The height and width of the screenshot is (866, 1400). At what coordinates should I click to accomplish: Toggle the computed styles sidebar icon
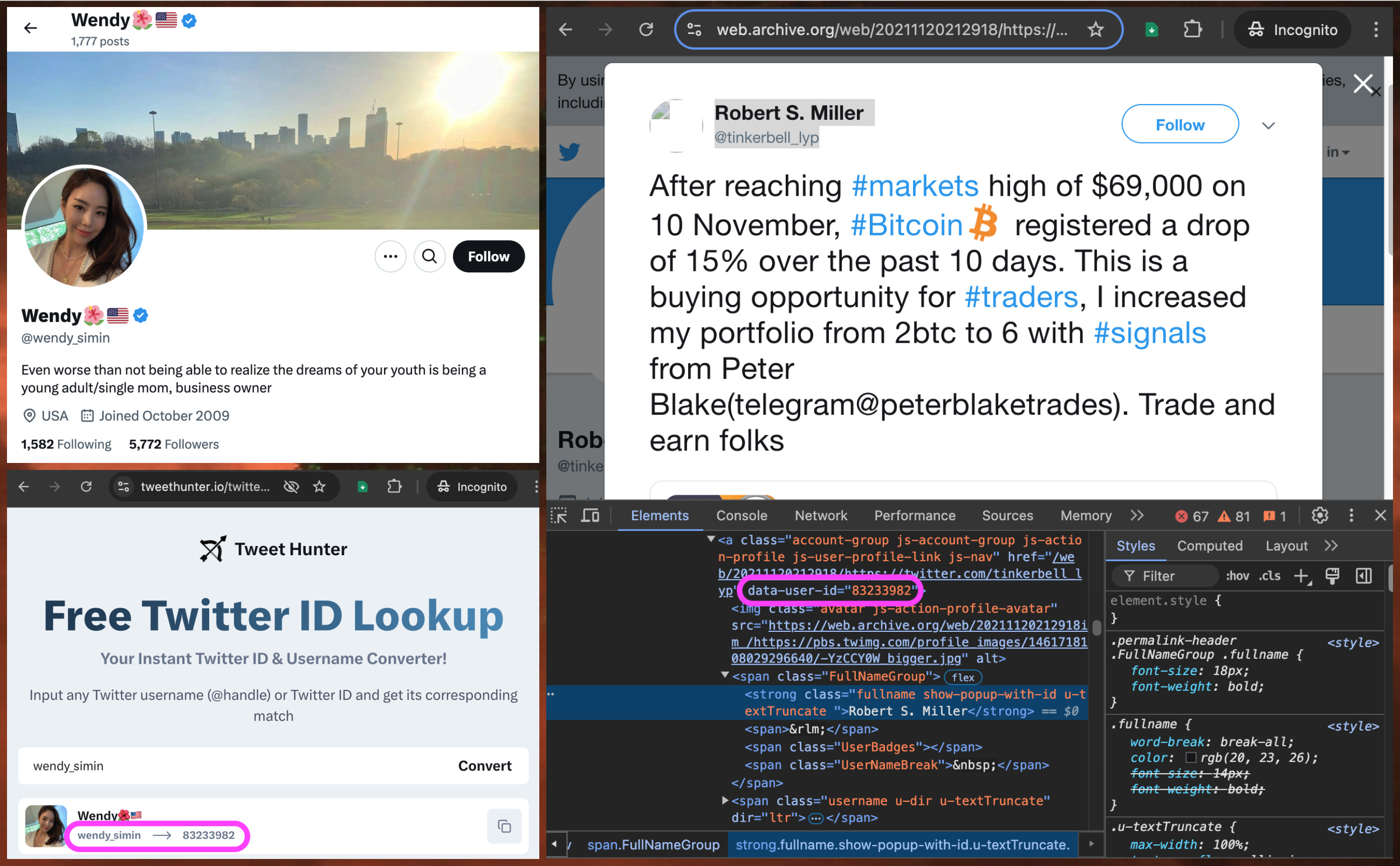click(1364, 576)
